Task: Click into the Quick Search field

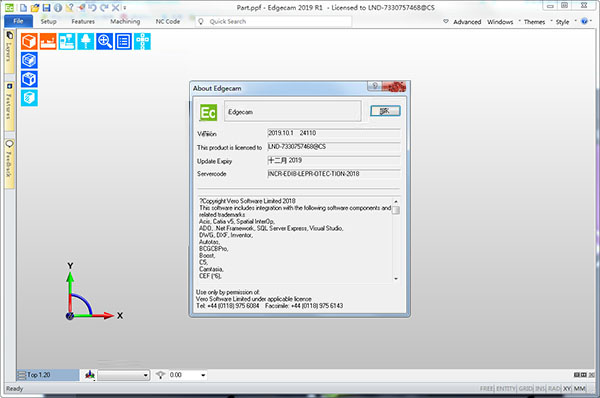Action: point(274,21)
